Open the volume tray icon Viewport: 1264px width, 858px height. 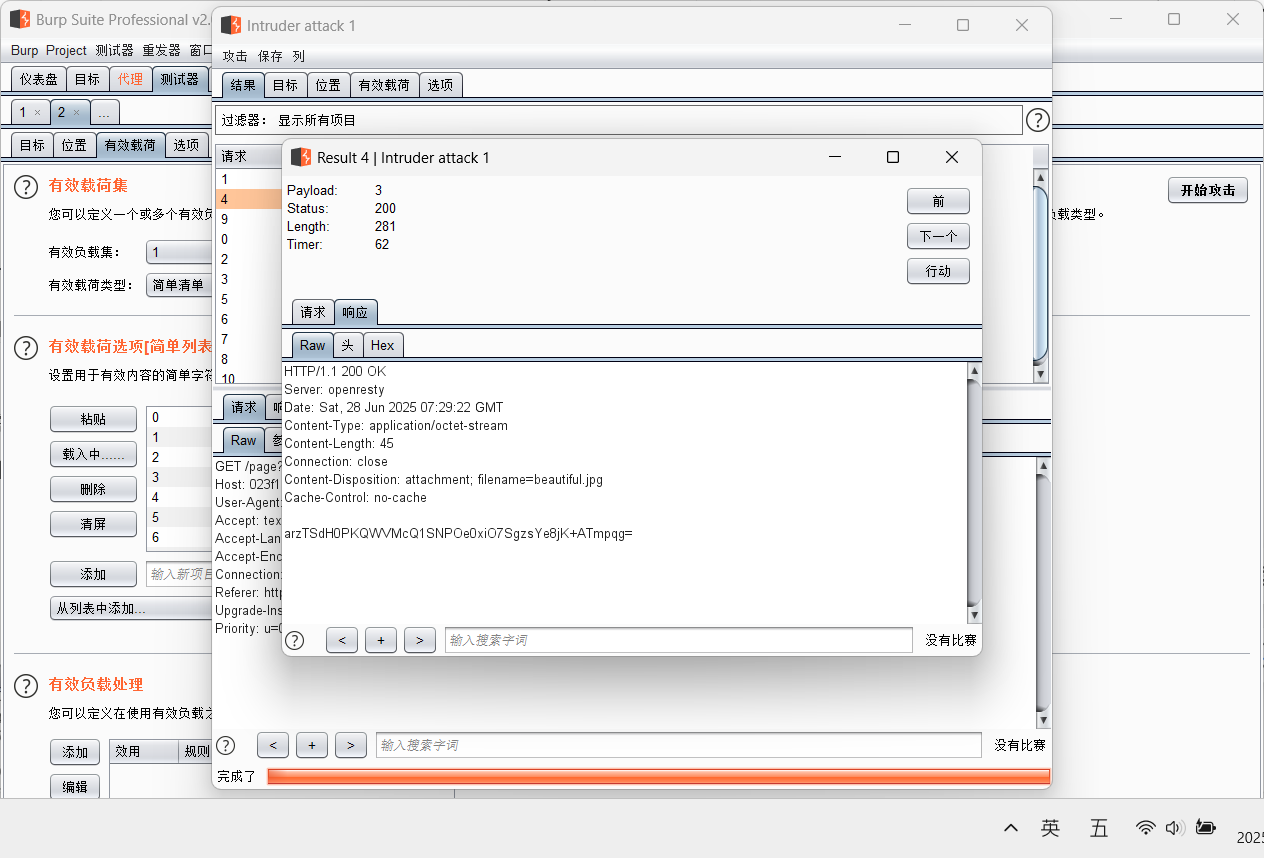click(1175, 828)
